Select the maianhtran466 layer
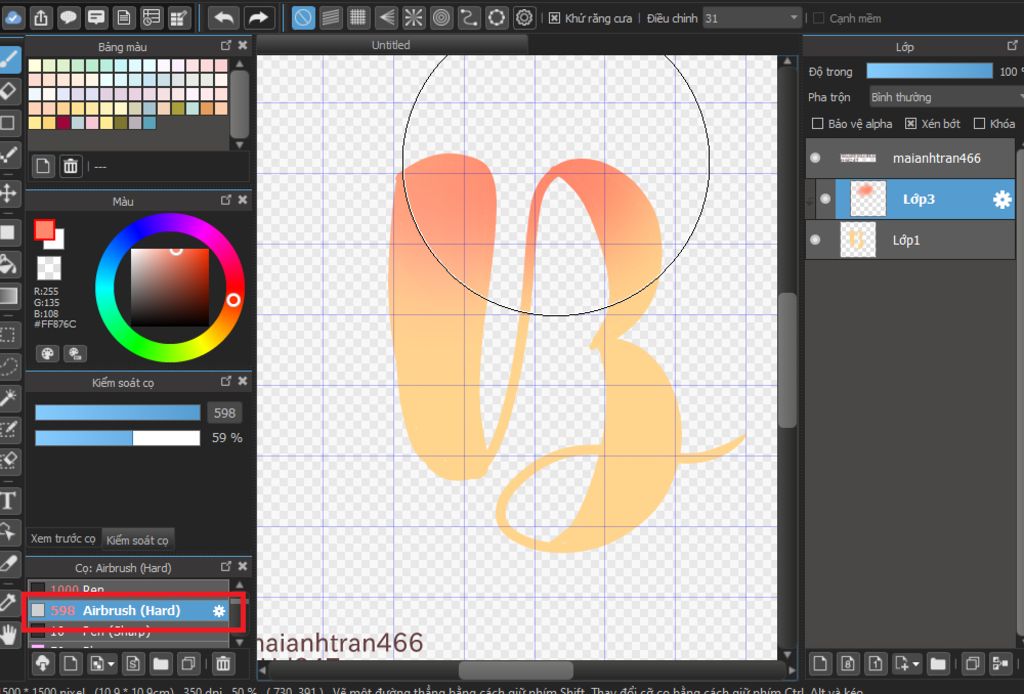 pos(910,157)
